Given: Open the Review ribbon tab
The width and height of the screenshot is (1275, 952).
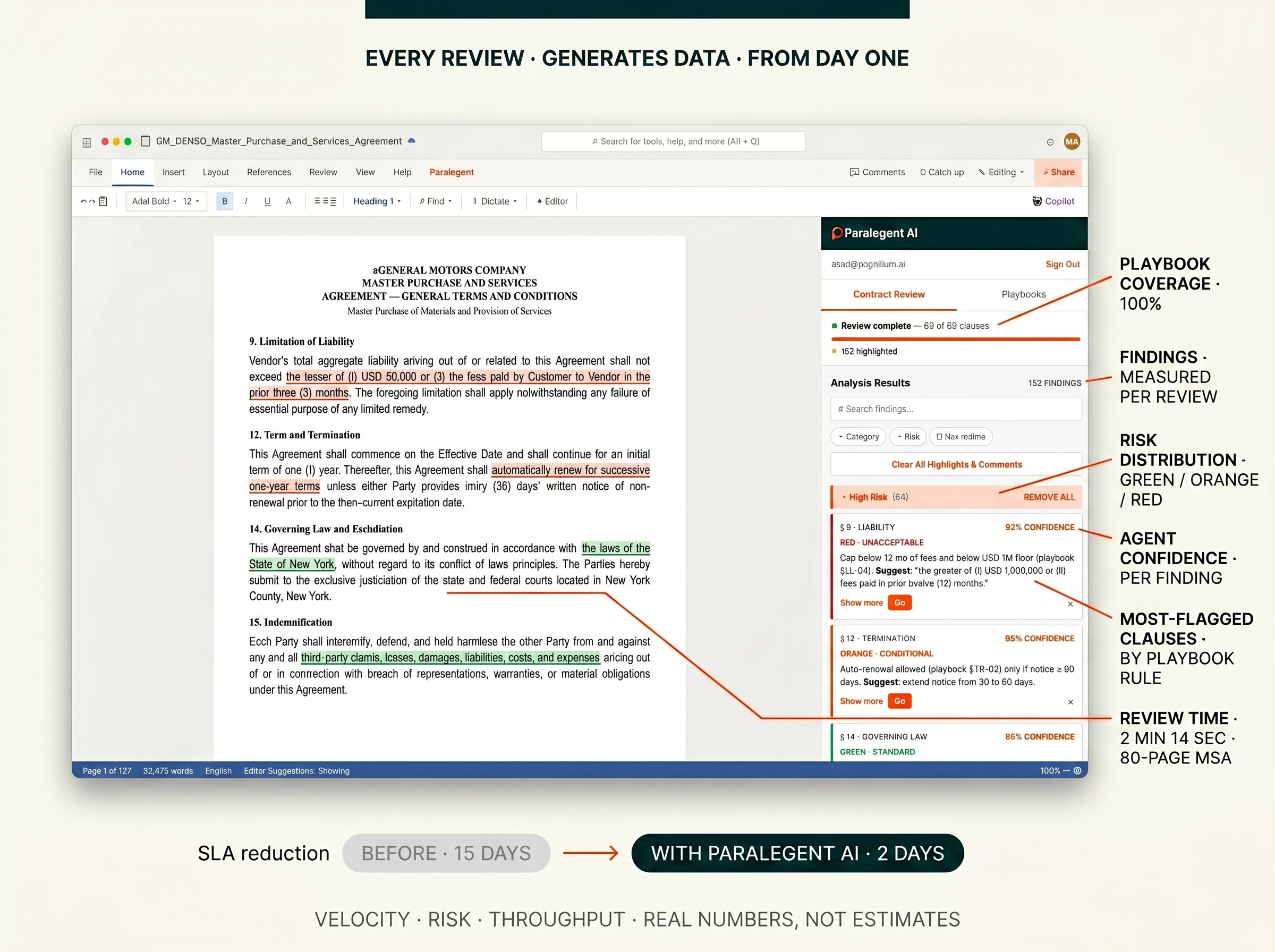Looking at the screenshot, I should pos(323,172).
